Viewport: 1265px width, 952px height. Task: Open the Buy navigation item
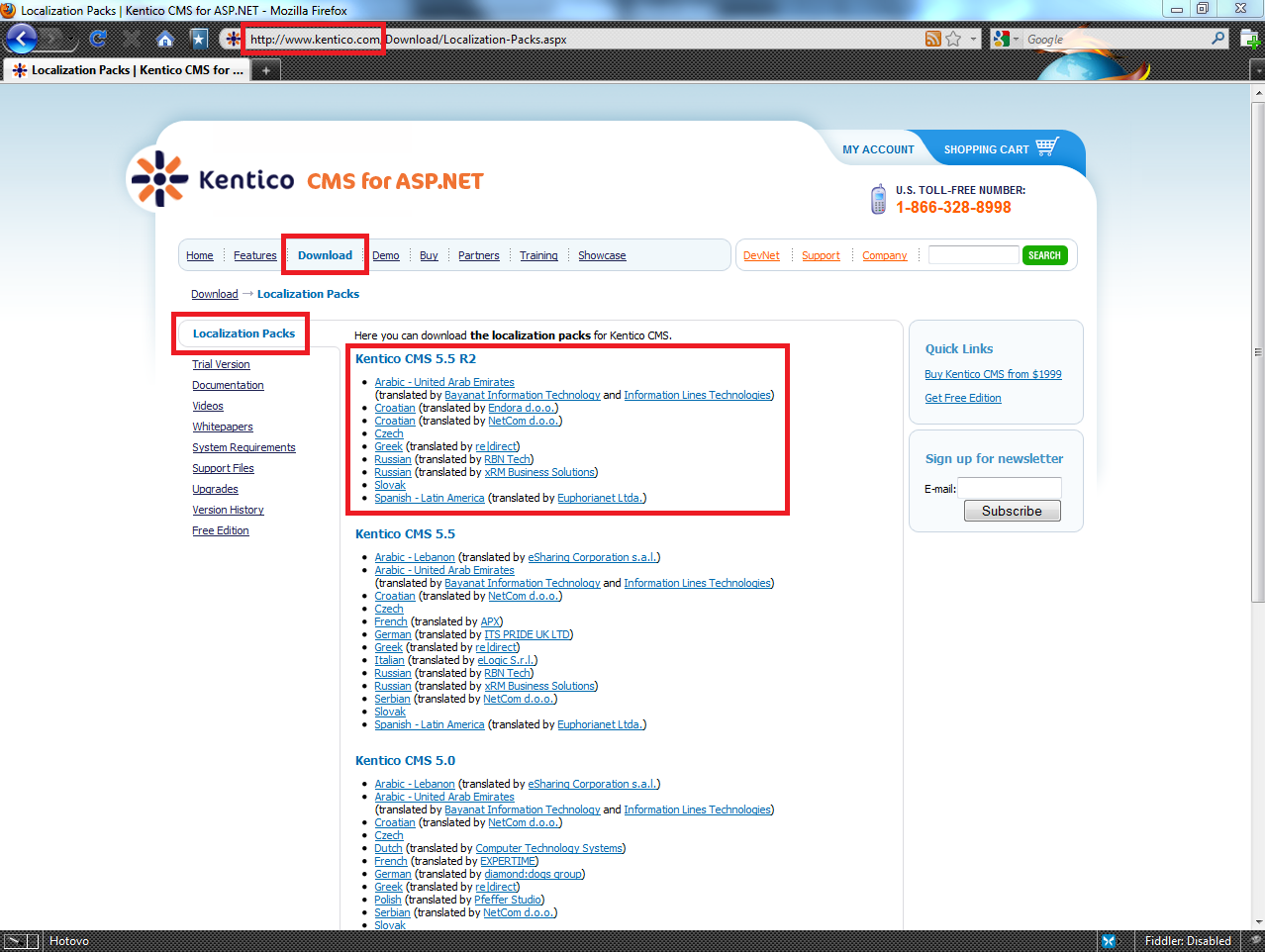(429, 255)
